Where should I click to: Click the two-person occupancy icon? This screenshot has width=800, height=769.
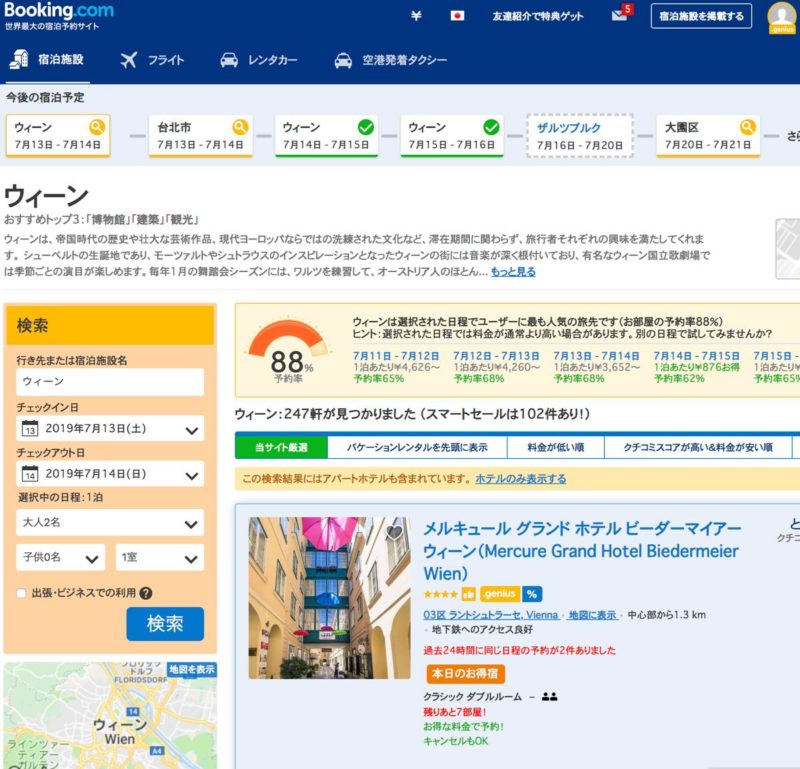point(549,697)
